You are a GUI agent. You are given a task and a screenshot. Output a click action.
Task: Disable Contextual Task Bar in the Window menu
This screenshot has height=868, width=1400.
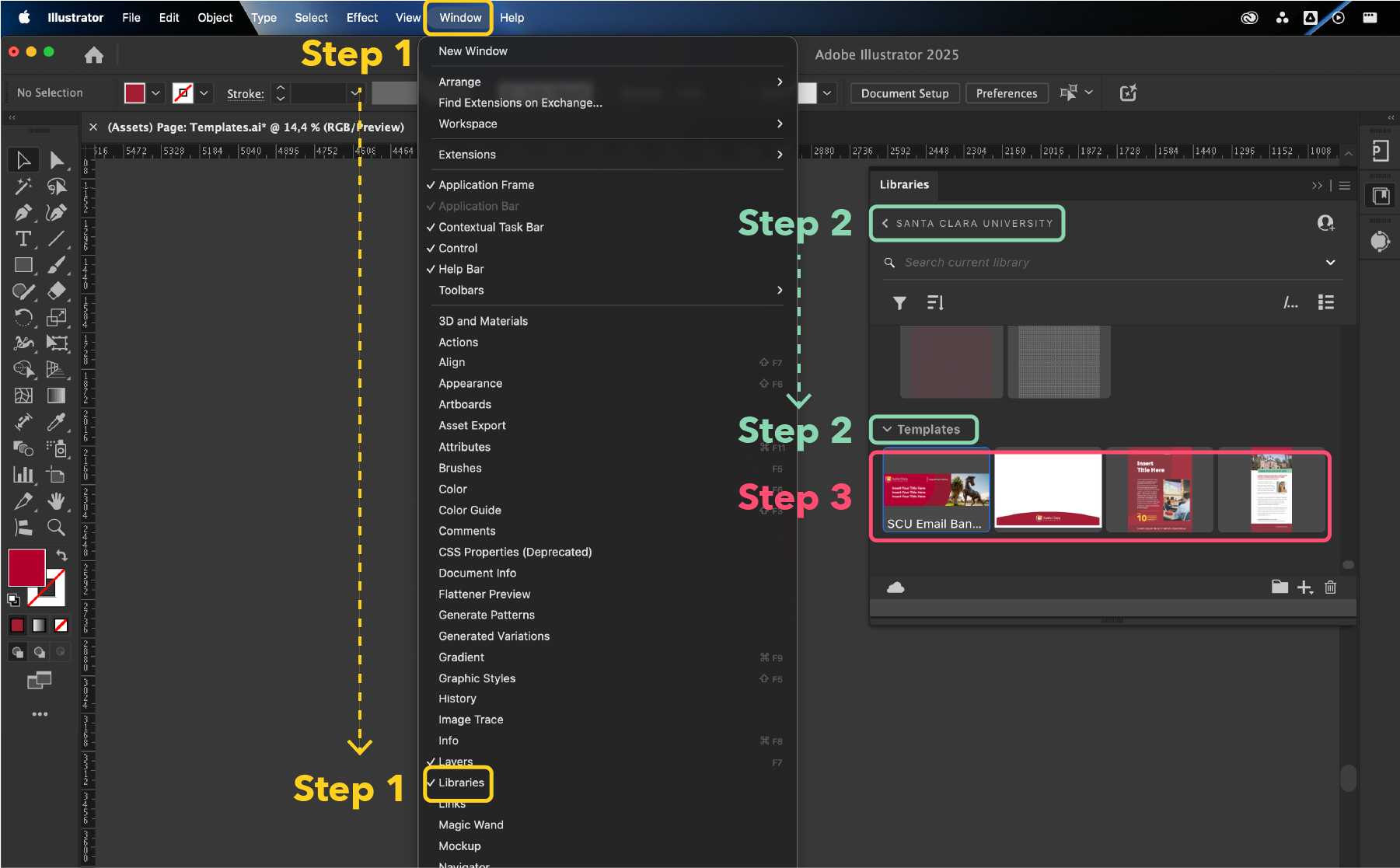(x=491, y=227)
